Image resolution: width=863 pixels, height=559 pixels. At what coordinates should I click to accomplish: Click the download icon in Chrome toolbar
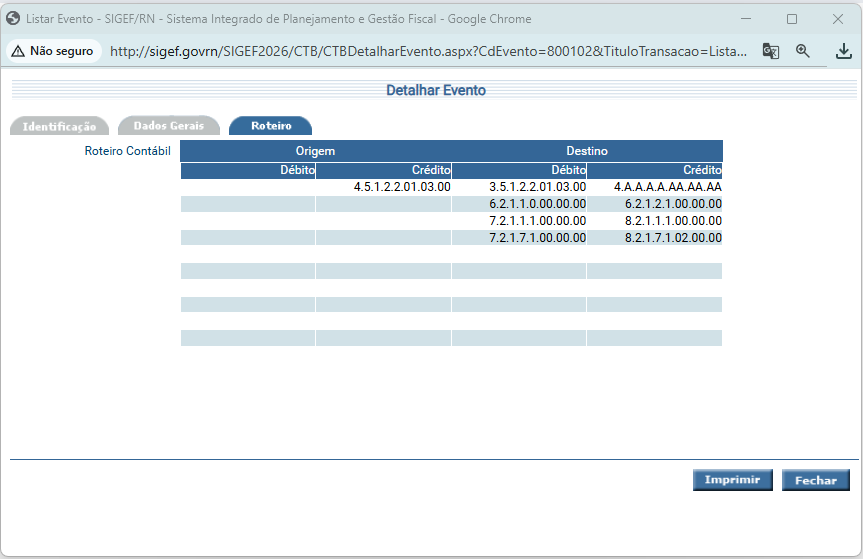tap(843, 51)
